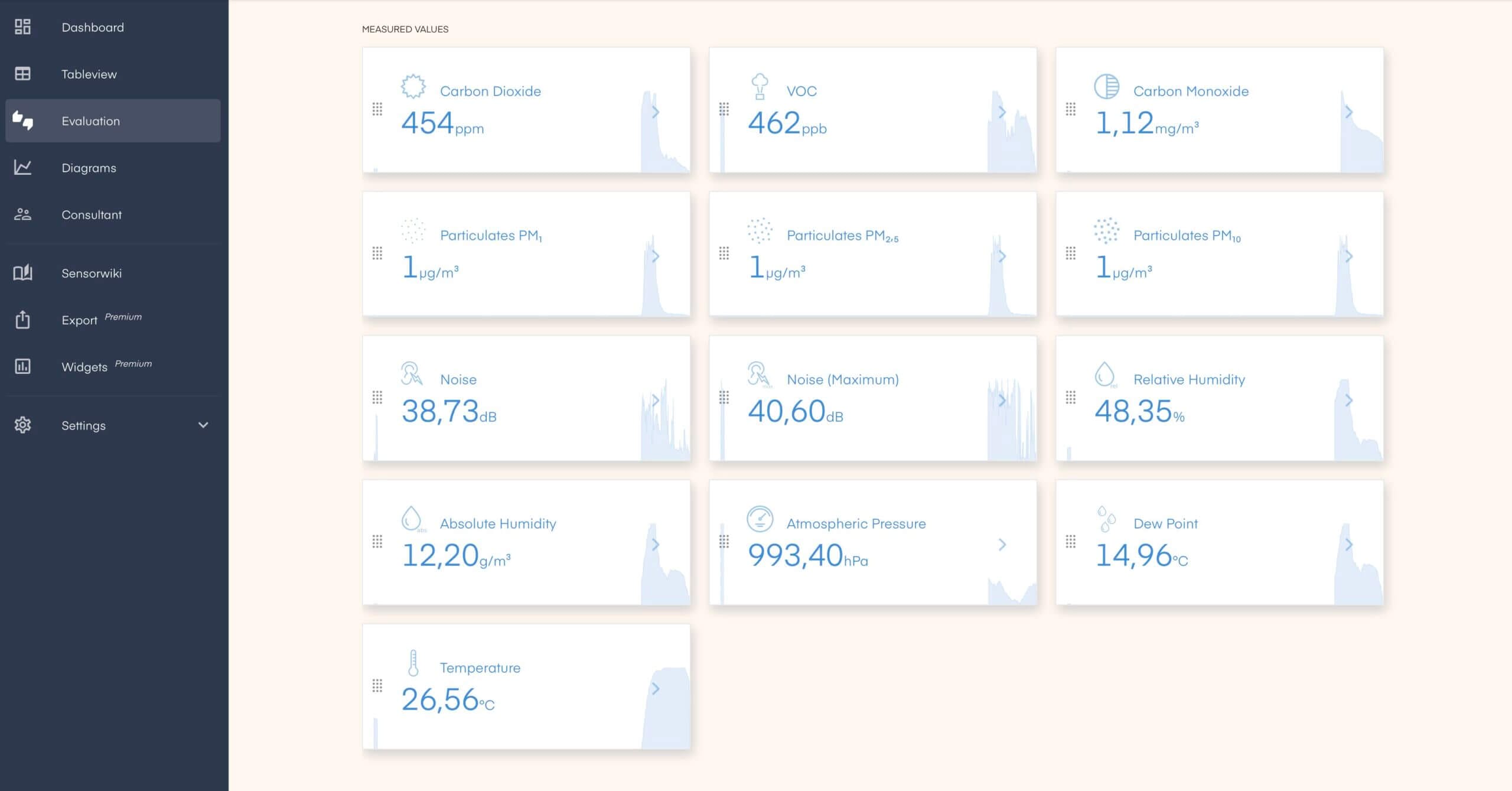
Task: Click the 1,12 mg/m³ value
Action: coord(1147,123)
